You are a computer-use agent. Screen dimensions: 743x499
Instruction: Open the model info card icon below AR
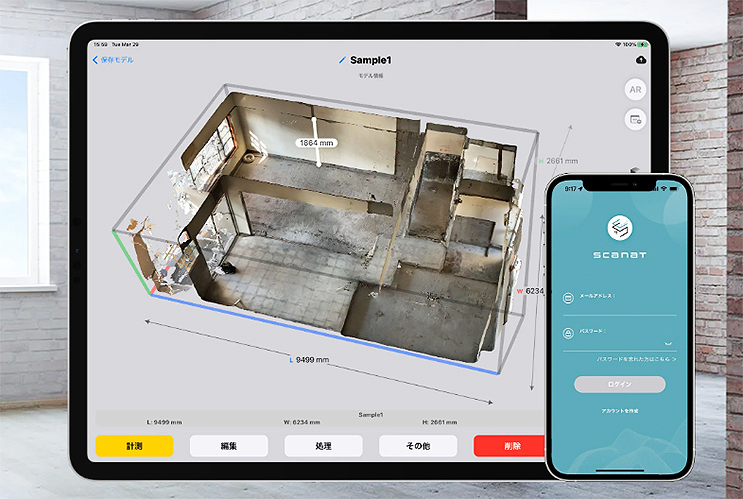(634, 119)
